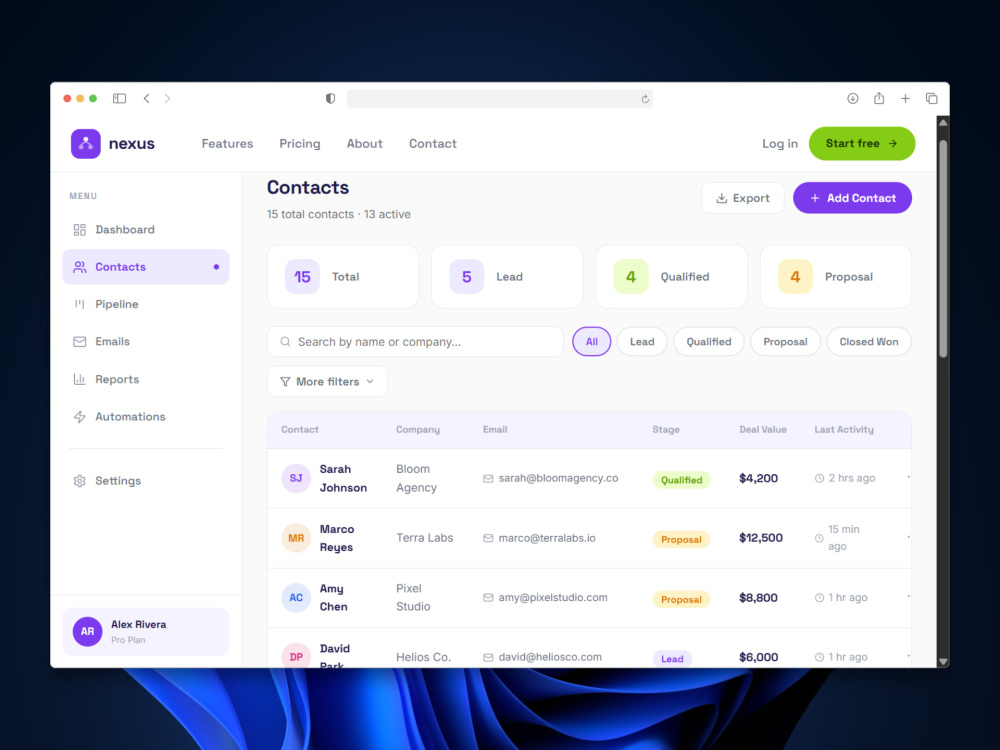Screen dimensions: 1000x750
Task: Click the nexus logo icon
Action: 85,143
